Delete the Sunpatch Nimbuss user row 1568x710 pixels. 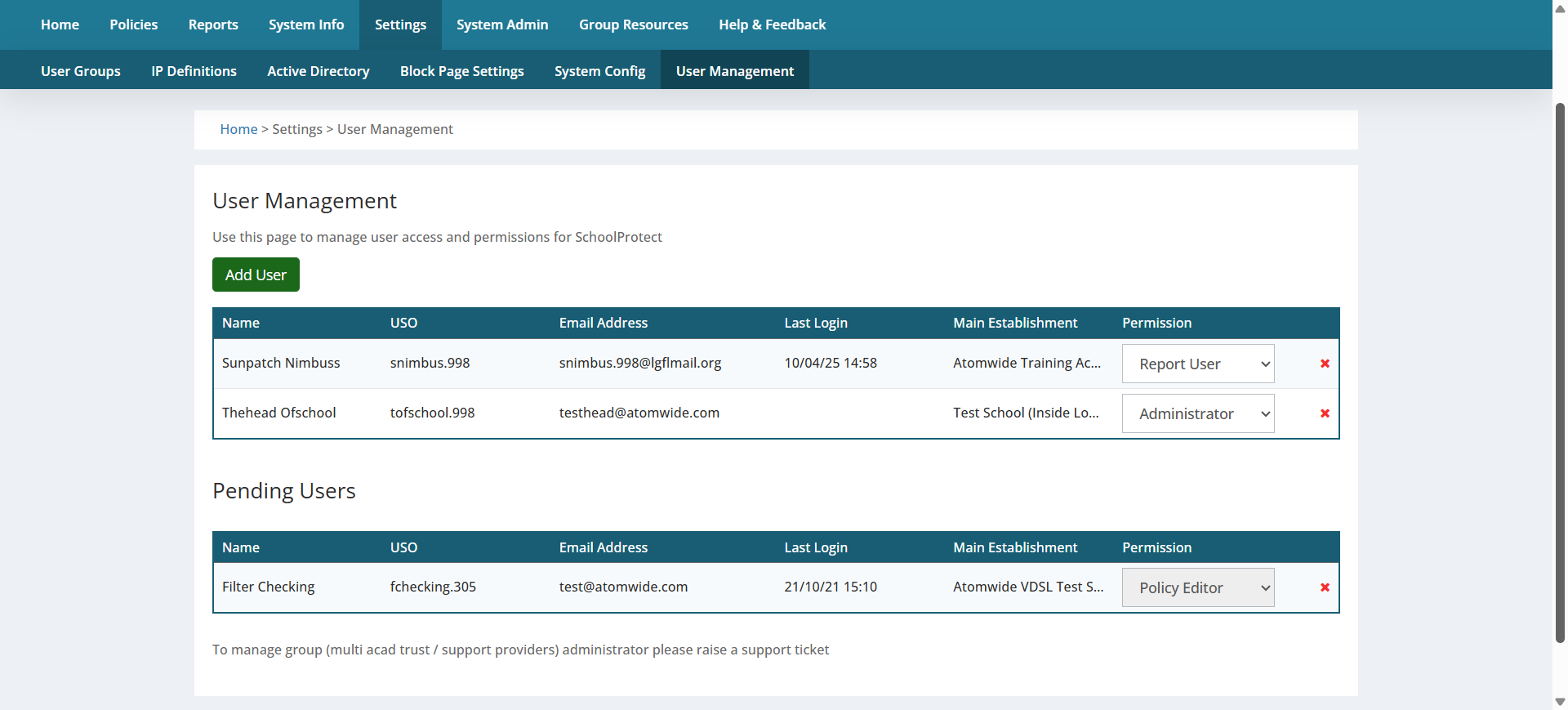(1325, 364)
